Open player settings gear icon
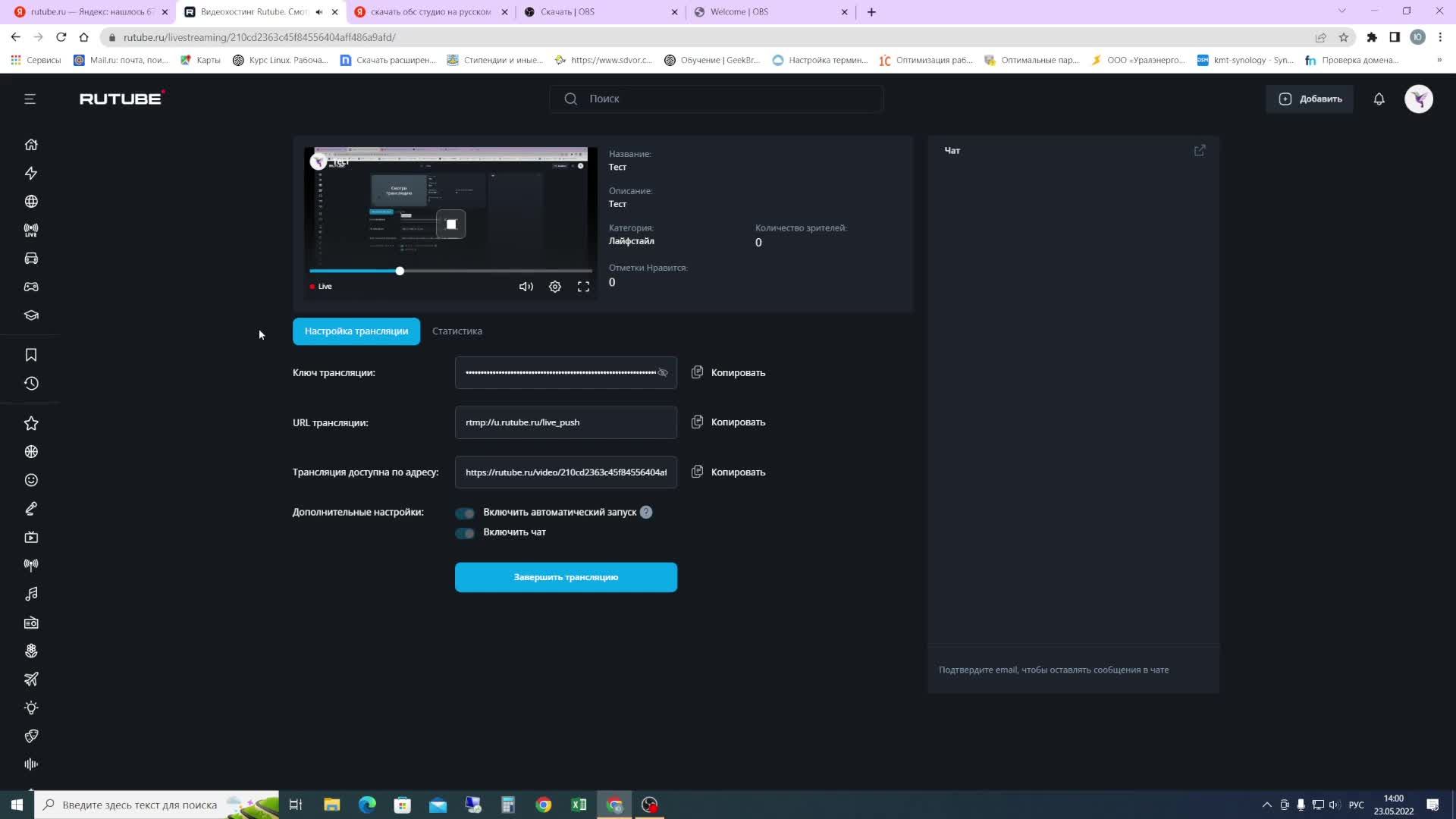 tap(555, 287)
